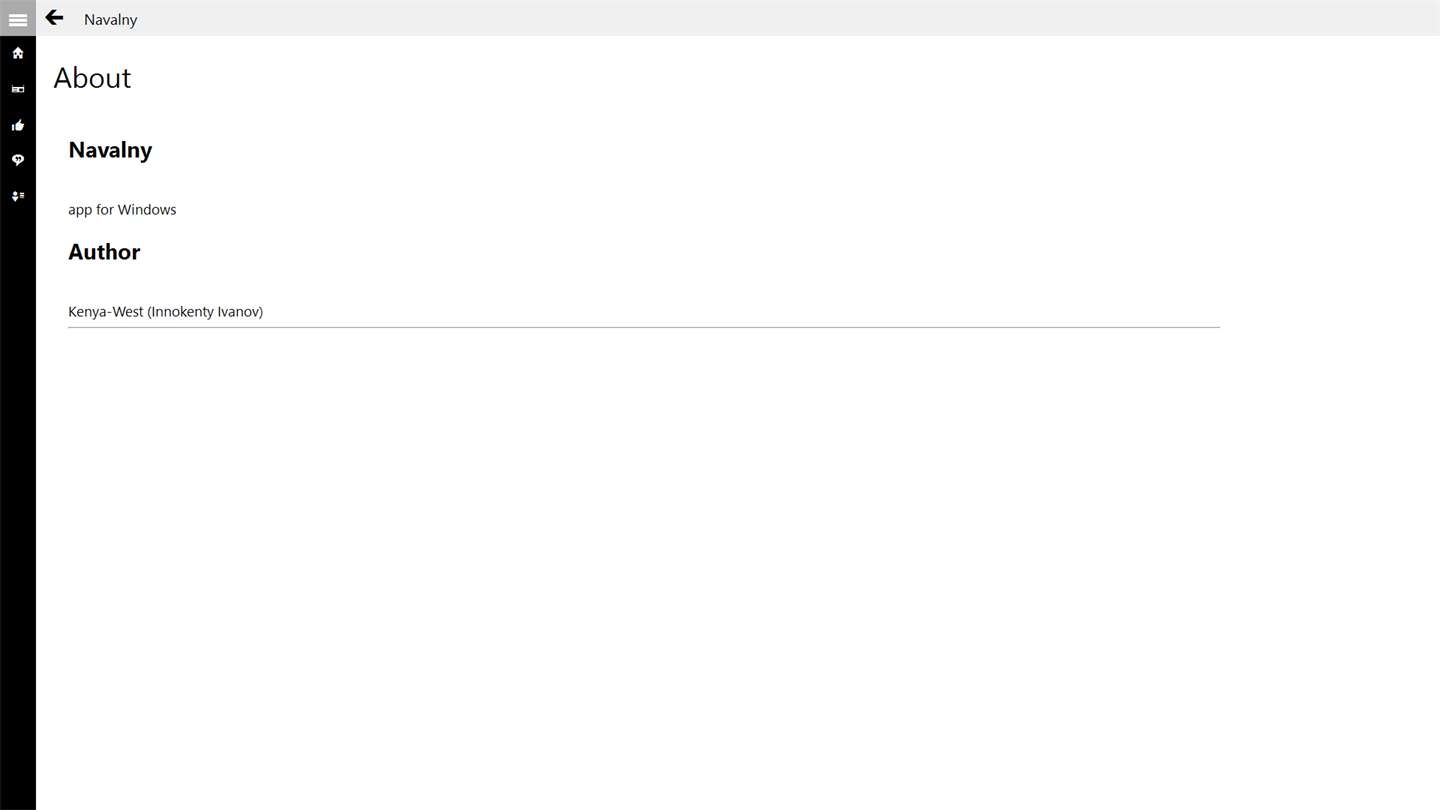Select the bold Navalny heading
1440x810 pixels.
point(110,150)
